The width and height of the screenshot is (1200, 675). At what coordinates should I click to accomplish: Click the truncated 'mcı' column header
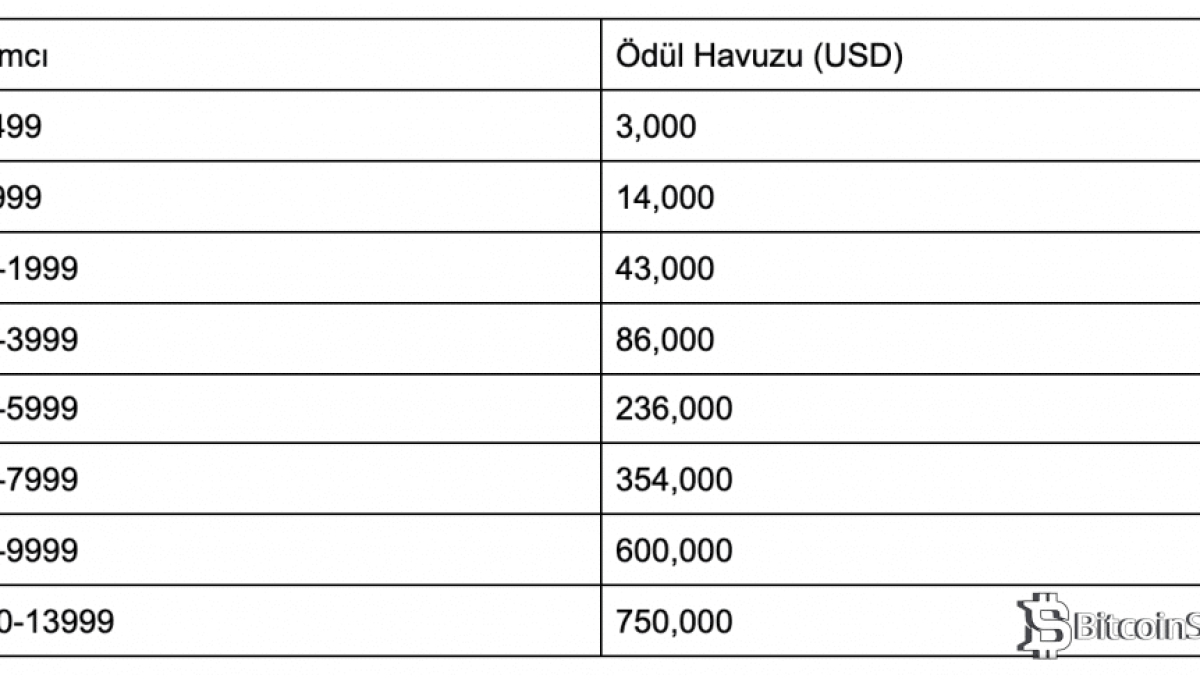24,56
